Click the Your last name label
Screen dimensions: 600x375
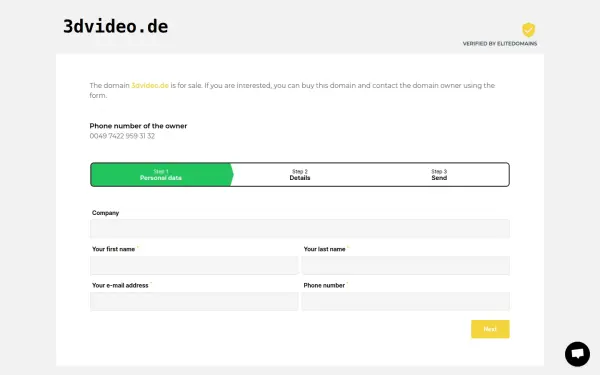coord(324,249)
